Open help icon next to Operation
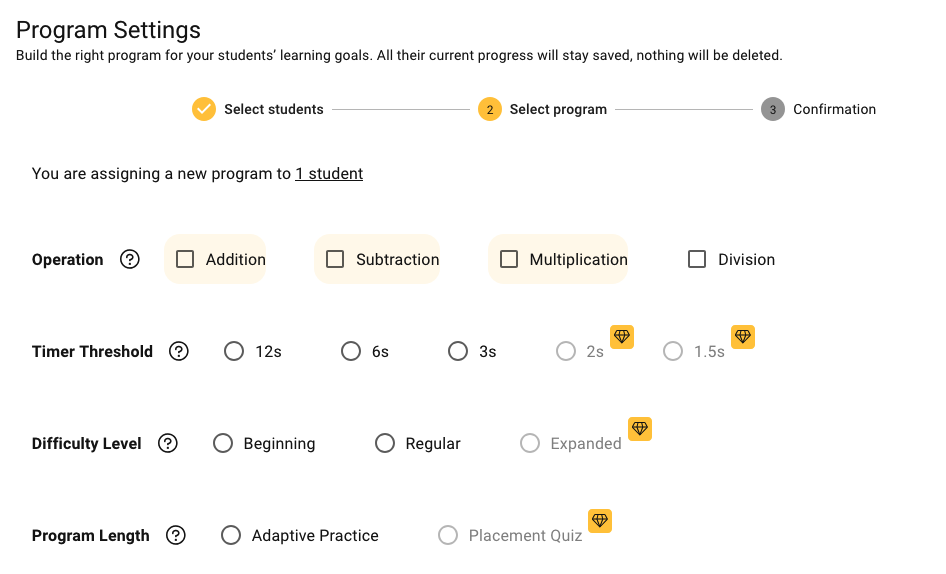The width and height of the screenshot is (946, 574). pos(130,259)
